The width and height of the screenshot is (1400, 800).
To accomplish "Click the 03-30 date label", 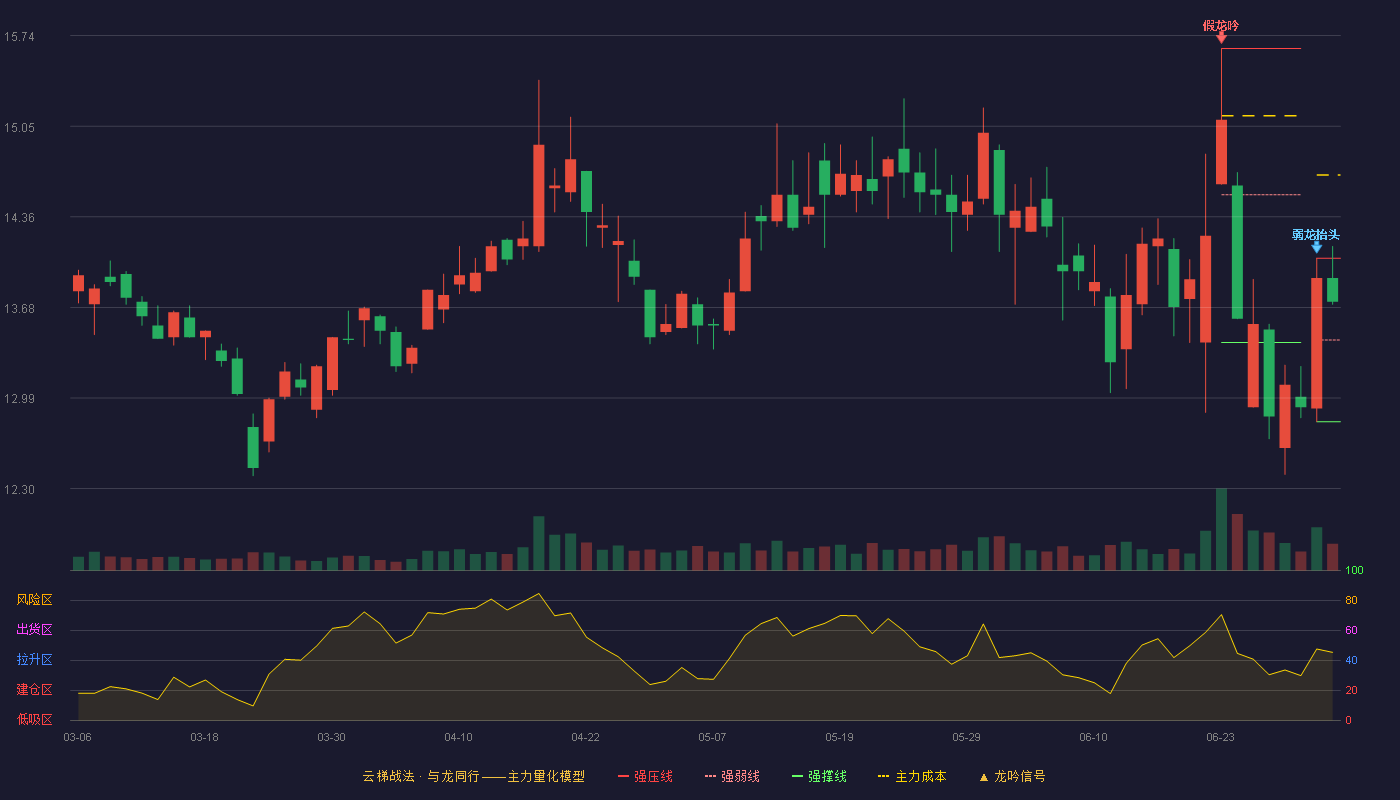I will point(331,737).
